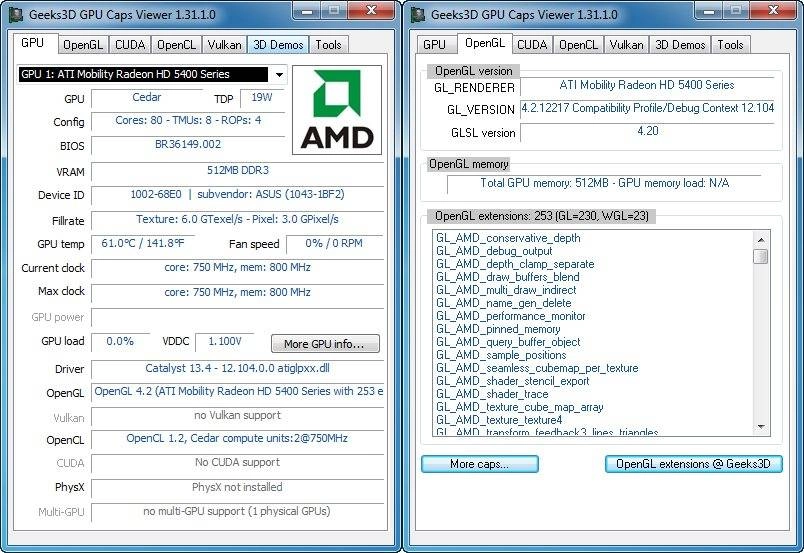Select GL_AMD_pinned_memory extension
804x553 pixels.
[x=498, y=329]
